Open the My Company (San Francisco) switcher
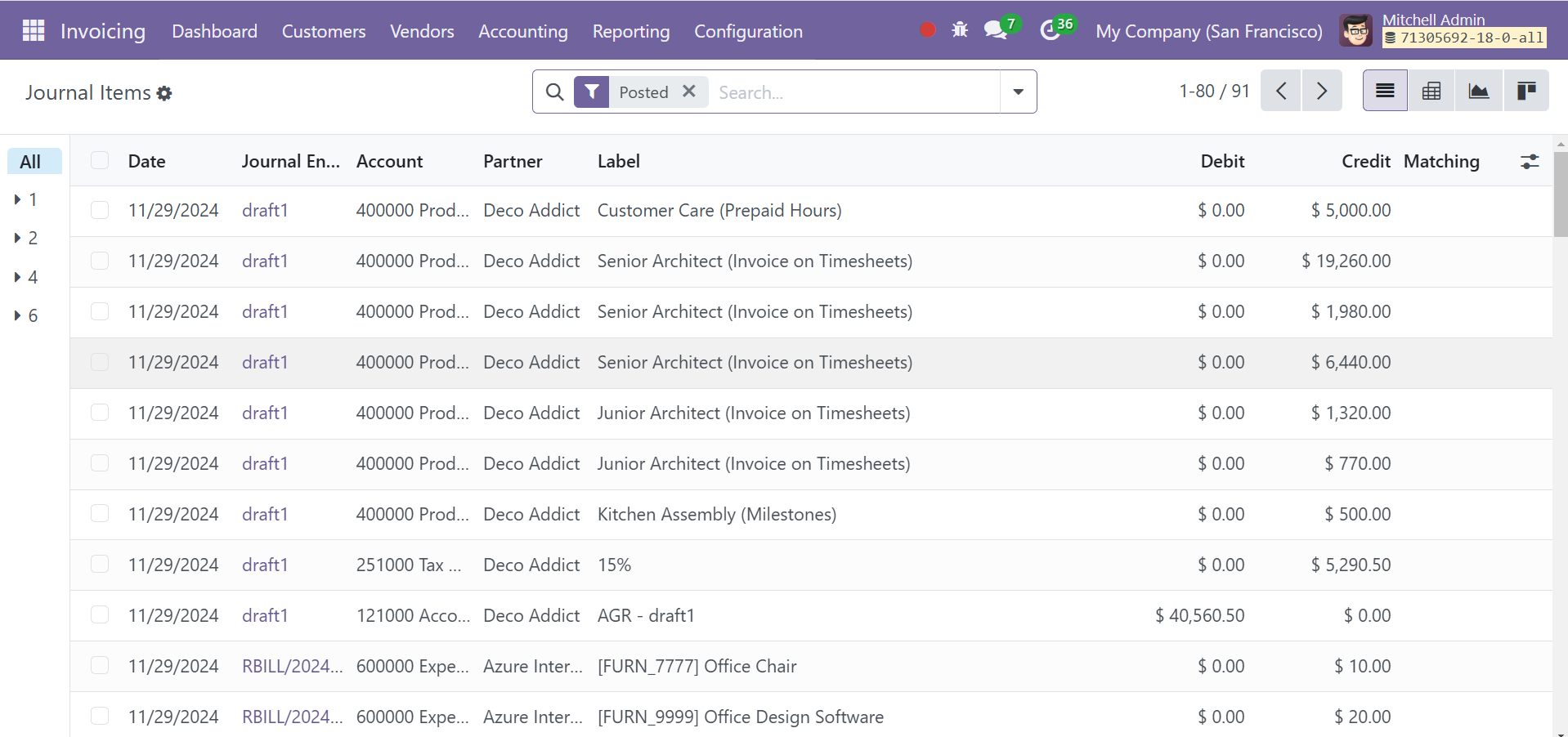1568x737 pixels. [x=1209, y=31]
